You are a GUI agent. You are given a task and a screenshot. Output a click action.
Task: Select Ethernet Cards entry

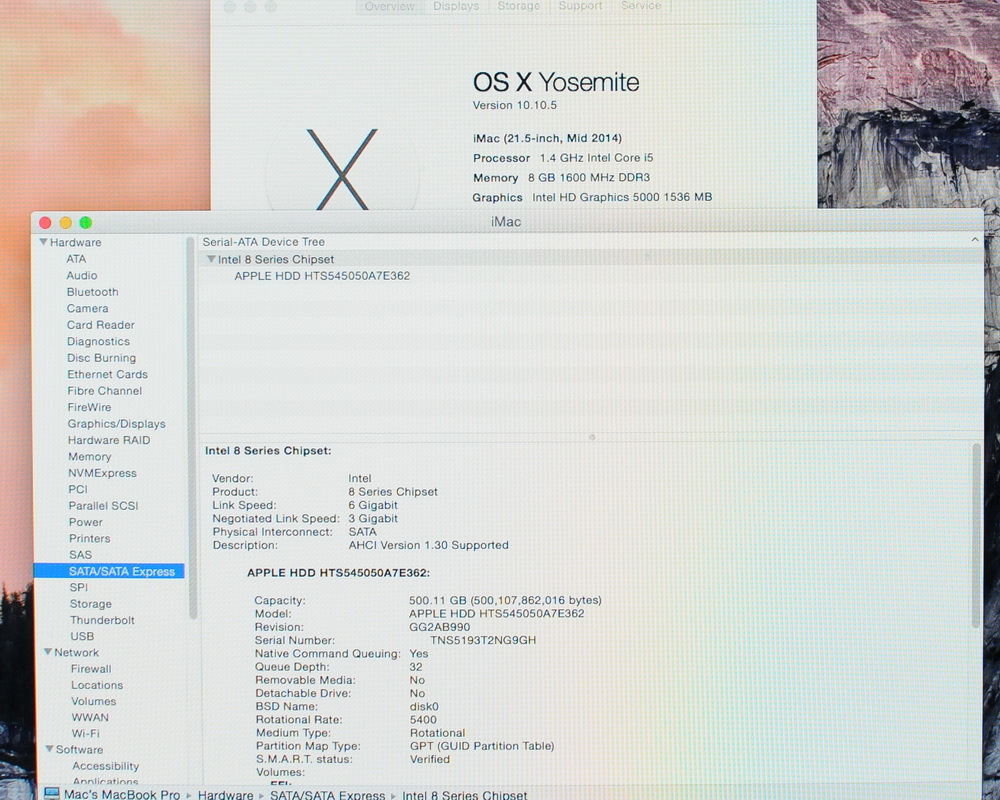coord(107,374)
